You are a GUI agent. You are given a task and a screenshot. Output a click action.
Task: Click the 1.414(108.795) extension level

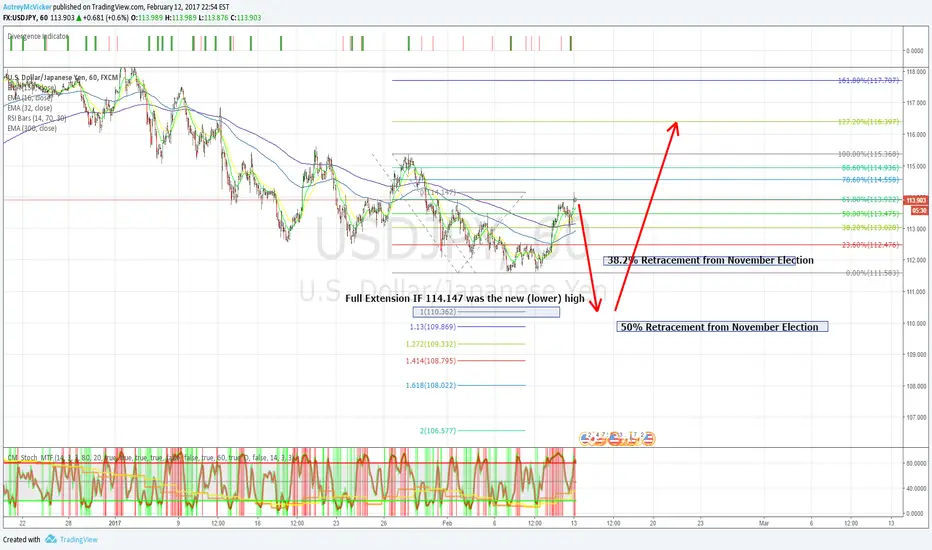pos(431,361)
